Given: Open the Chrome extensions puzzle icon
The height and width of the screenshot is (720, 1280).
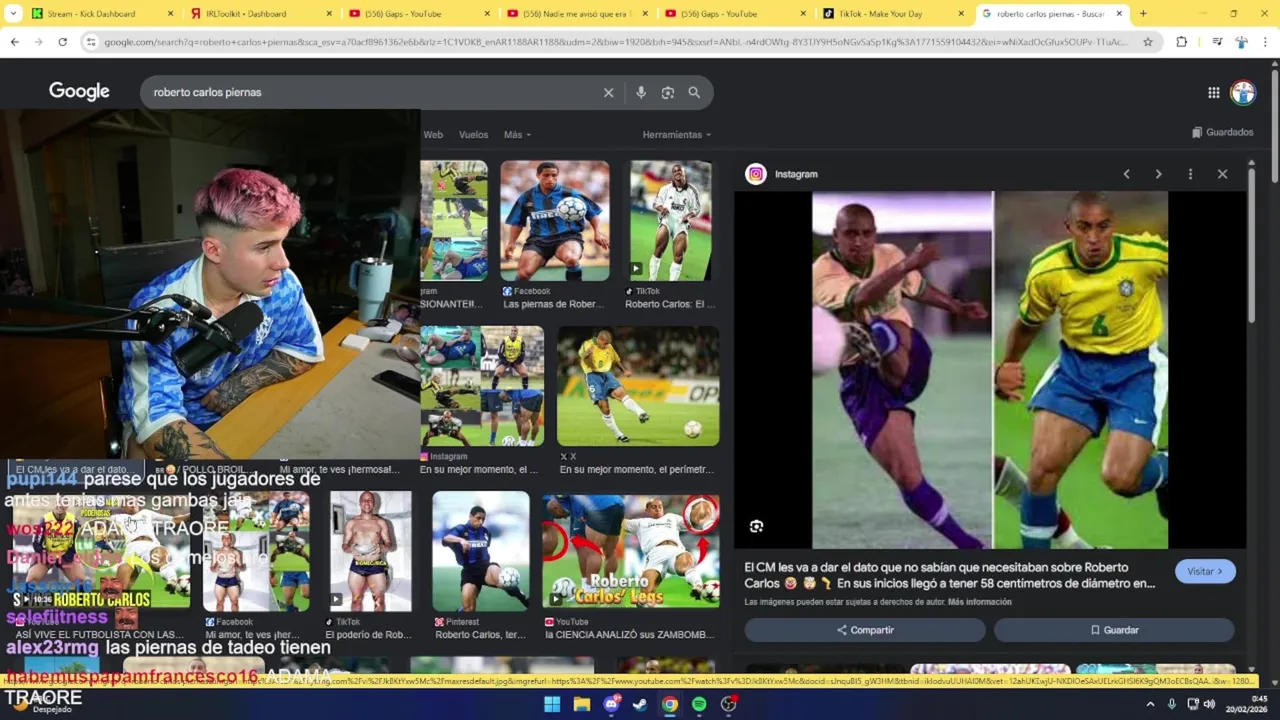Looking at the screenshot, I should pyautogui.click(x=1182, y=42).
